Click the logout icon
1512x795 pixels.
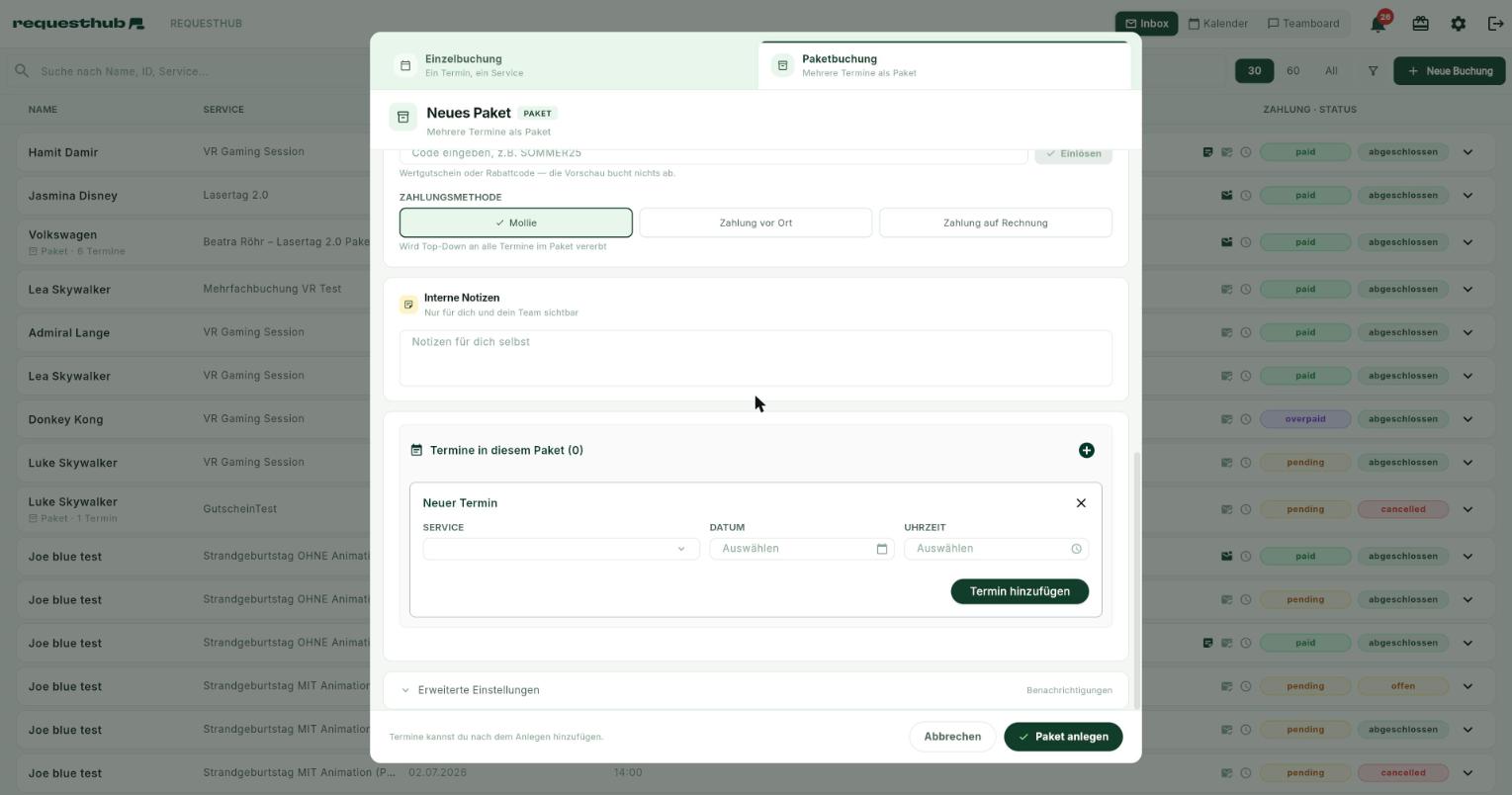click(1495, 24)
